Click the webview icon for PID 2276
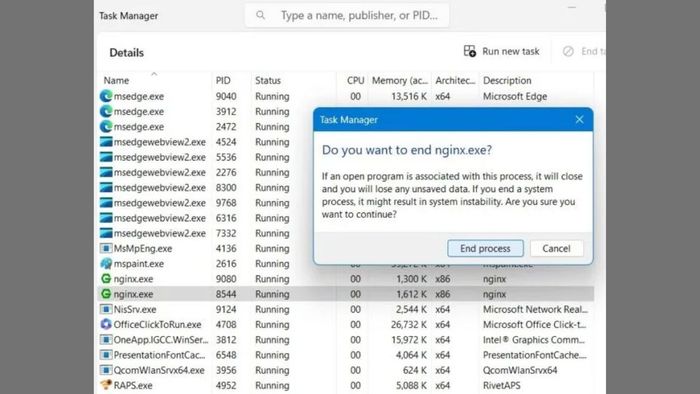The width and height of the screenshot is (700, 394). 106,172
